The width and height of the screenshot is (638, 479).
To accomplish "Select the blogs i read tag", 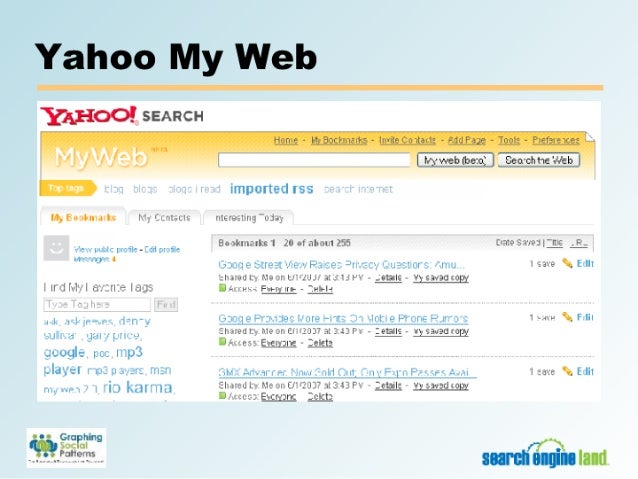I will [194, 189].
